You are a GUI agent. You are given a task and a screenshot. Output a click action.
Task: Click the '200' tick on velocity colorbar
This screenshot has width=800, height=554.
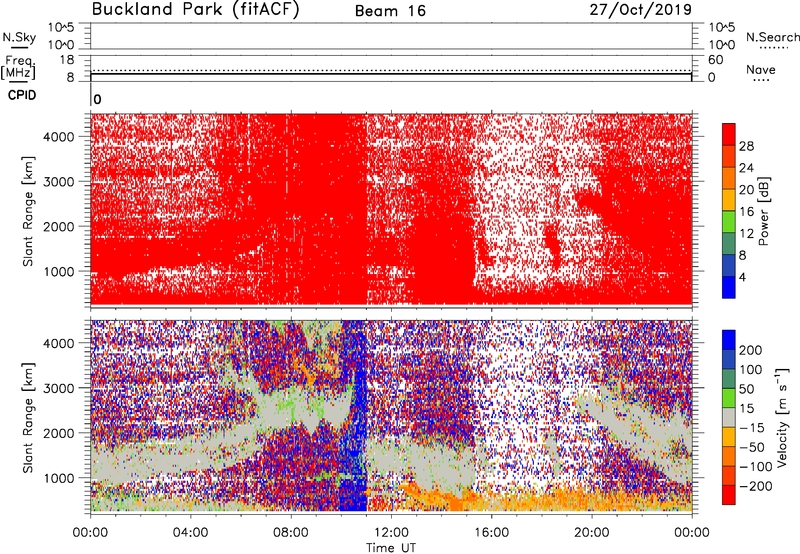click(751, 350)
